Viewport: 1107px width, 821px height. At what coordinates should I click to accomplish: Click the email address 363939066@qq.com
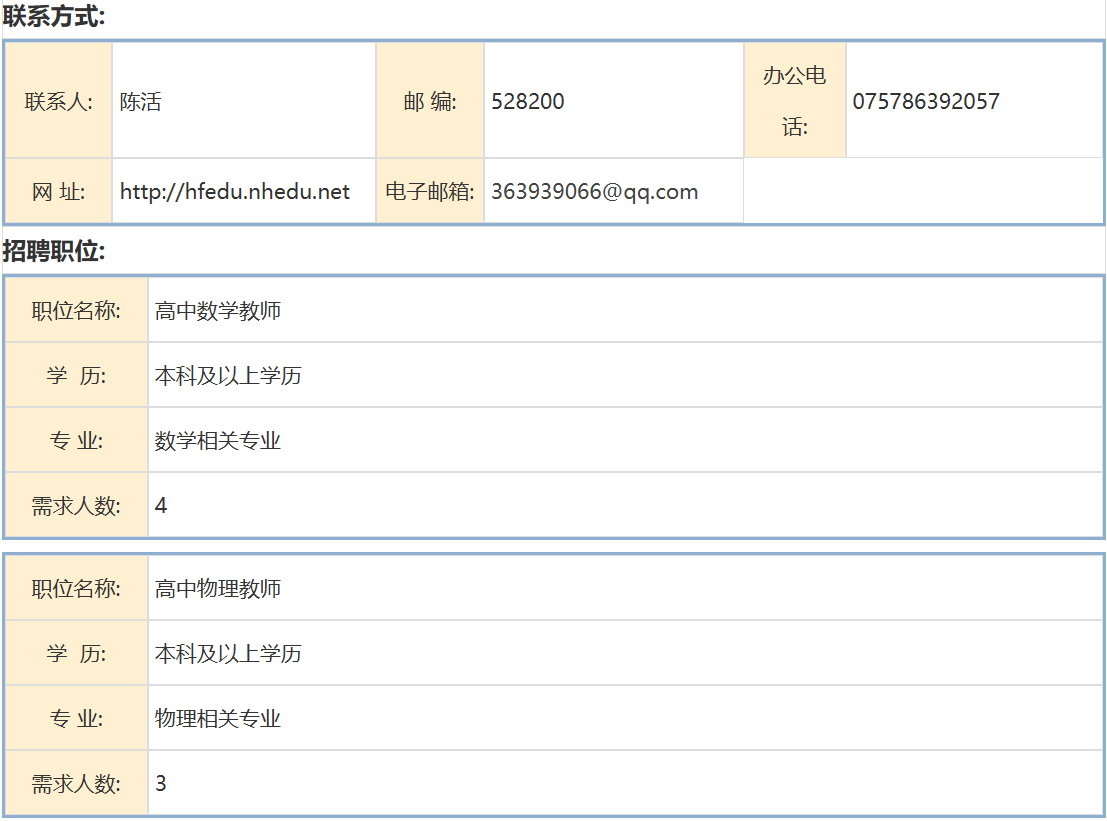pyautogui.click(x=594, y=192)
